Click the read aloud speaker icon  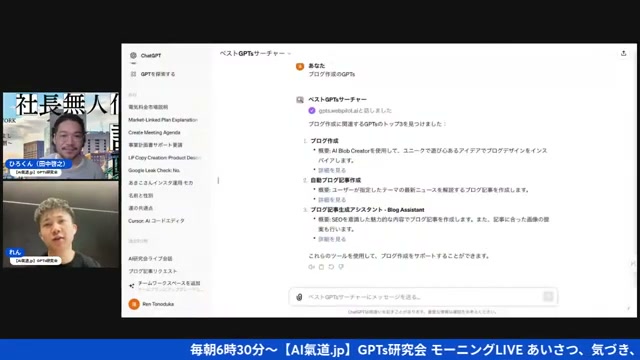click(x=311, y=267)
